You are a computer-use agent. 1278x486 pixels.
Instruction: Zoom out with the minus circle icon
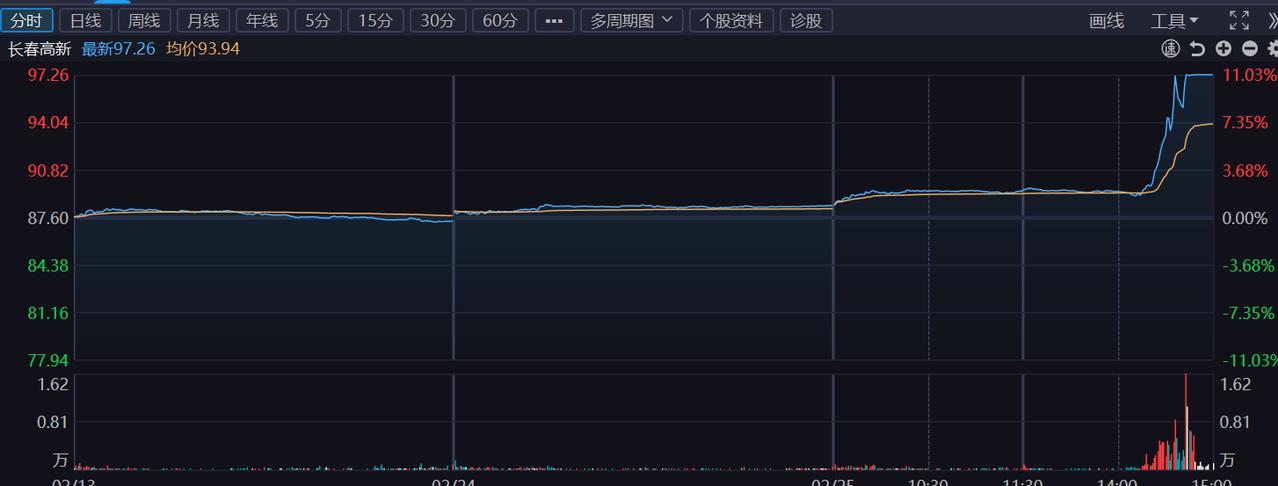1249,48
